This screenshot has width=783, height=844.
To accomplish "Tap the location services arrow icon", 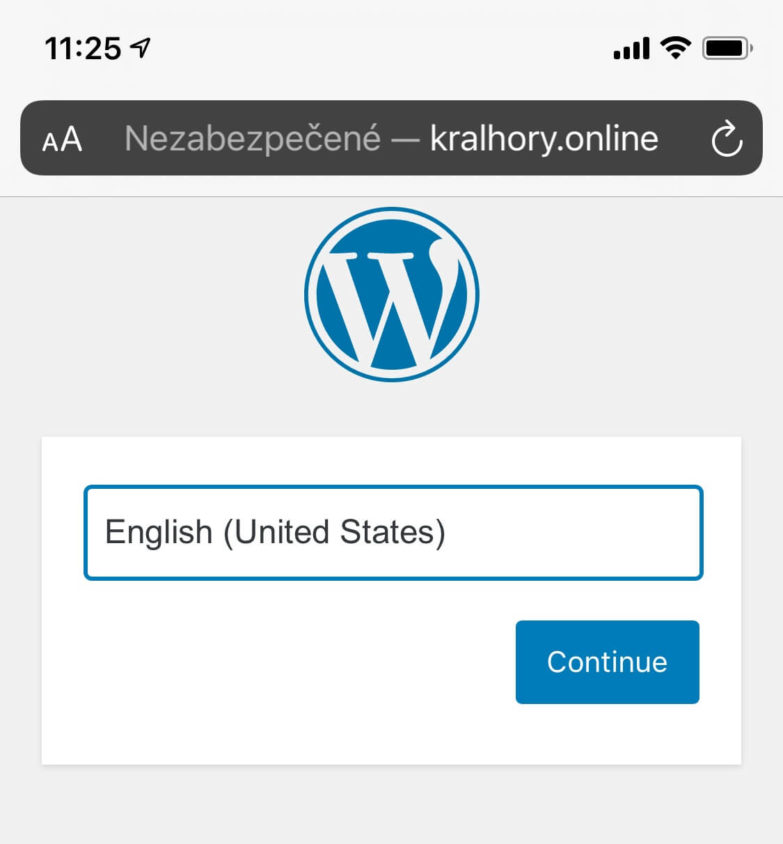I will point(140,48).
